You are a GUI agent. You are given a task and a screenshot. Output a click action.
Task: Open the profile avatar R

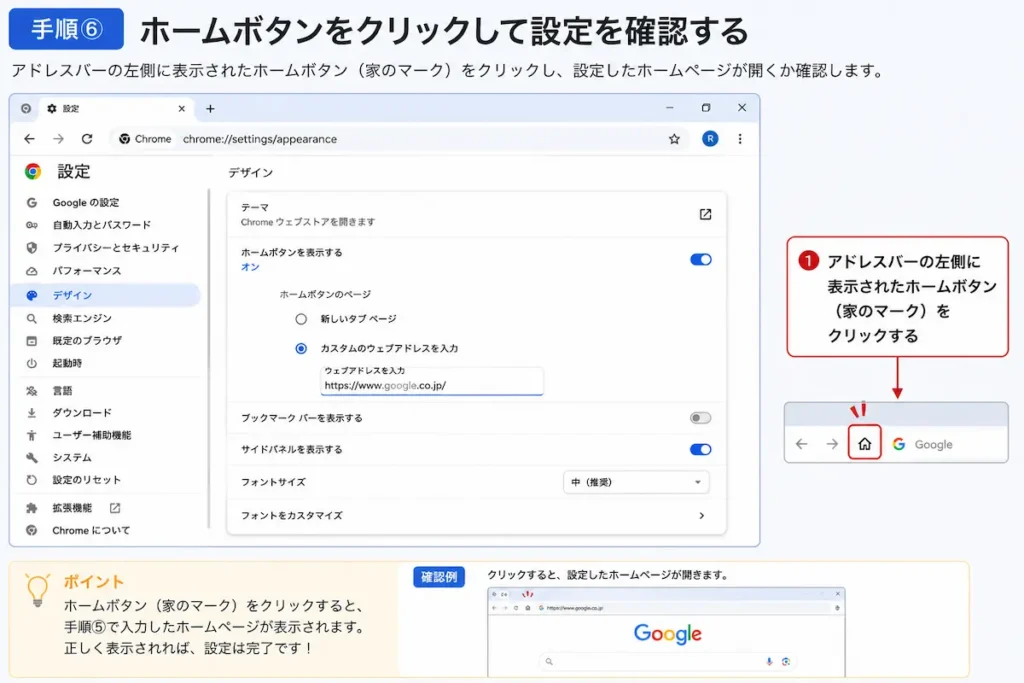pyautogui.click(x=710, y=138)
